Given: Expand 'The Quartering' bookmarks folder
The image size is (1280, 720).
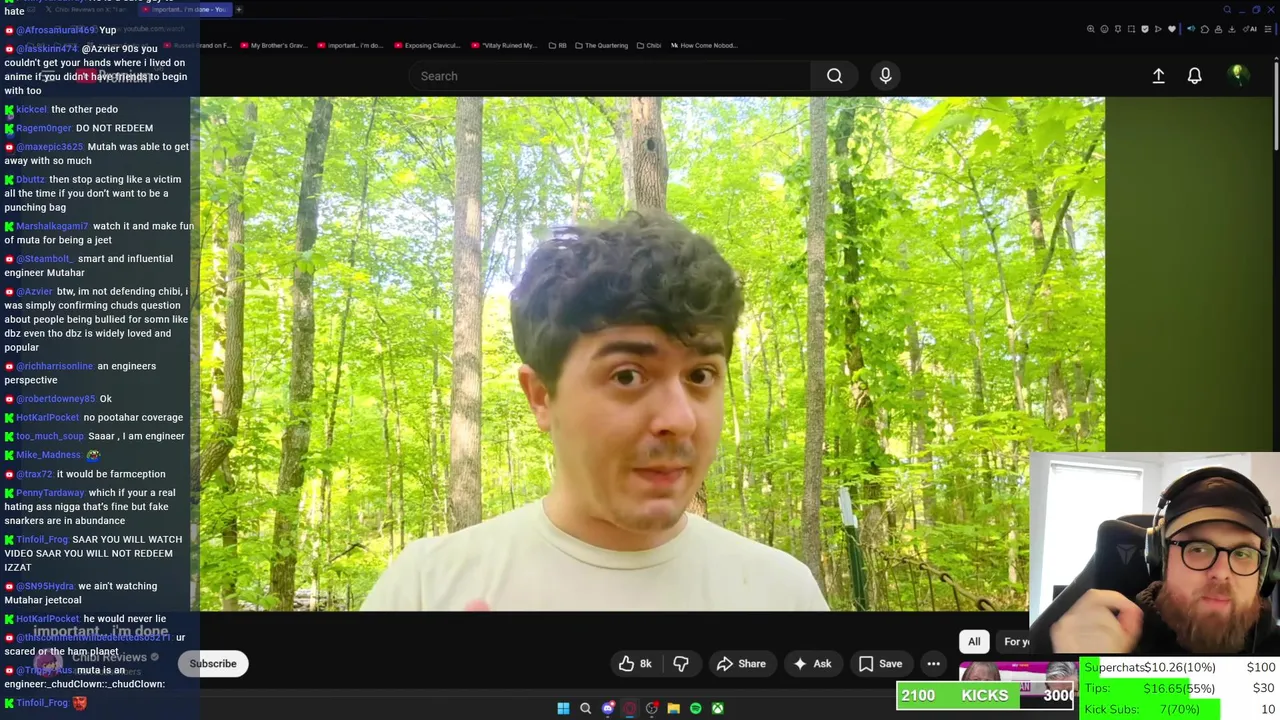Looking at the screenshot, I should pos(601,45).
